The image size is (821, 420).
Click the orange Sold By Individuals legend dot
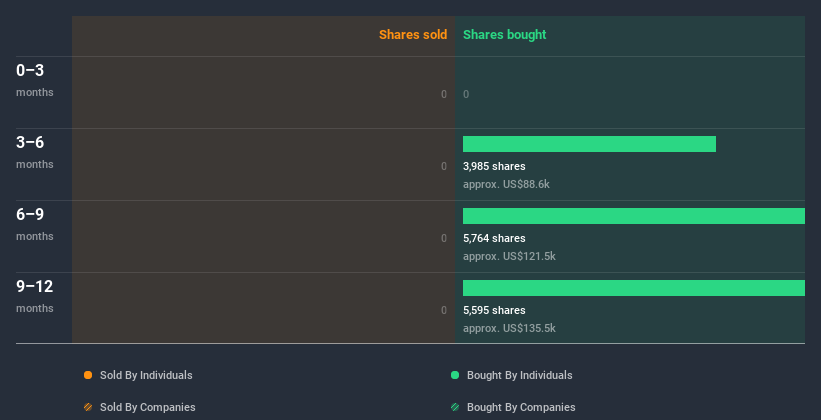point(88,375)
